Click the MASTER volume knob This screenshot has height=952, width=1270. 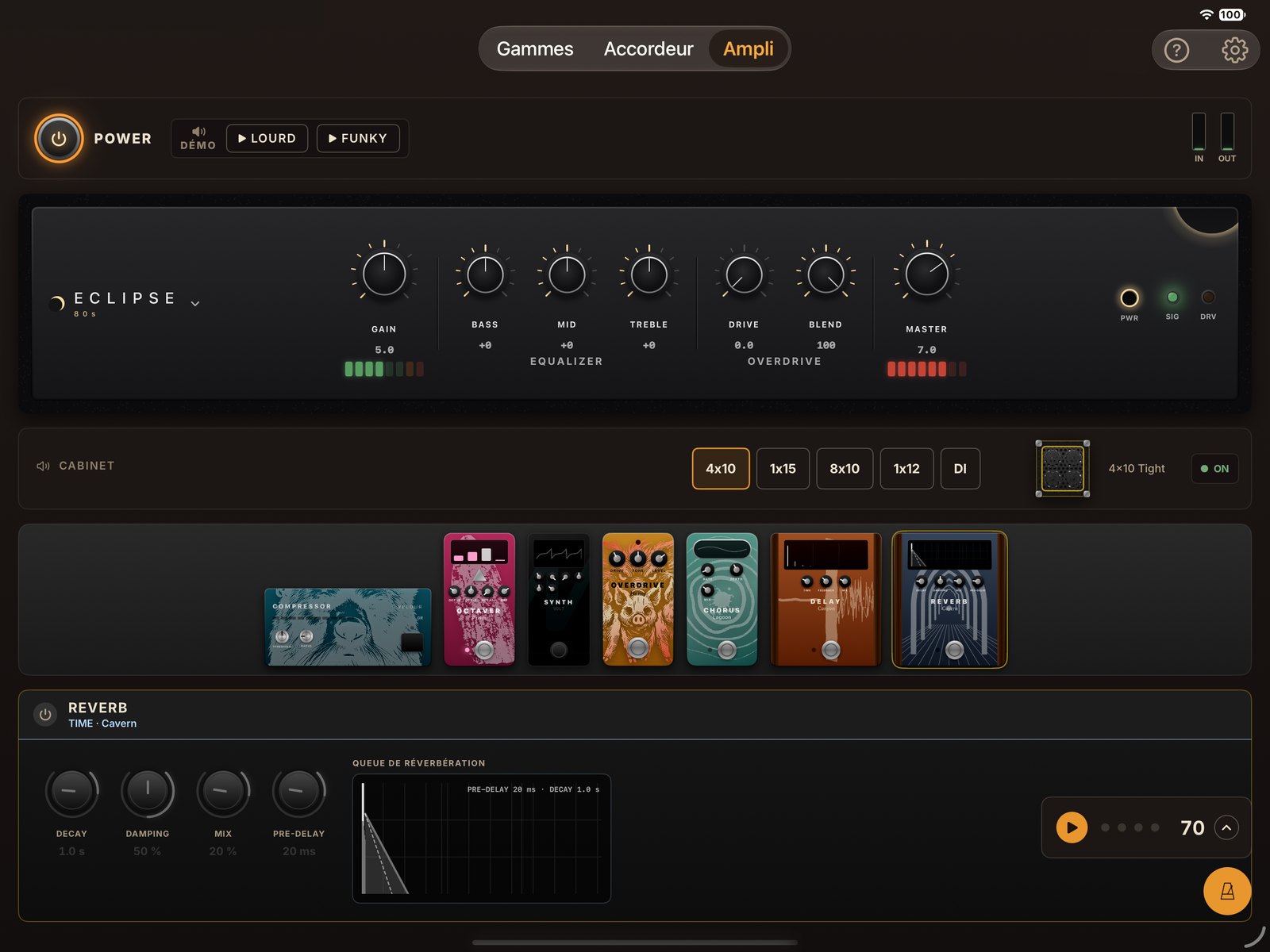tap(927, 274)
